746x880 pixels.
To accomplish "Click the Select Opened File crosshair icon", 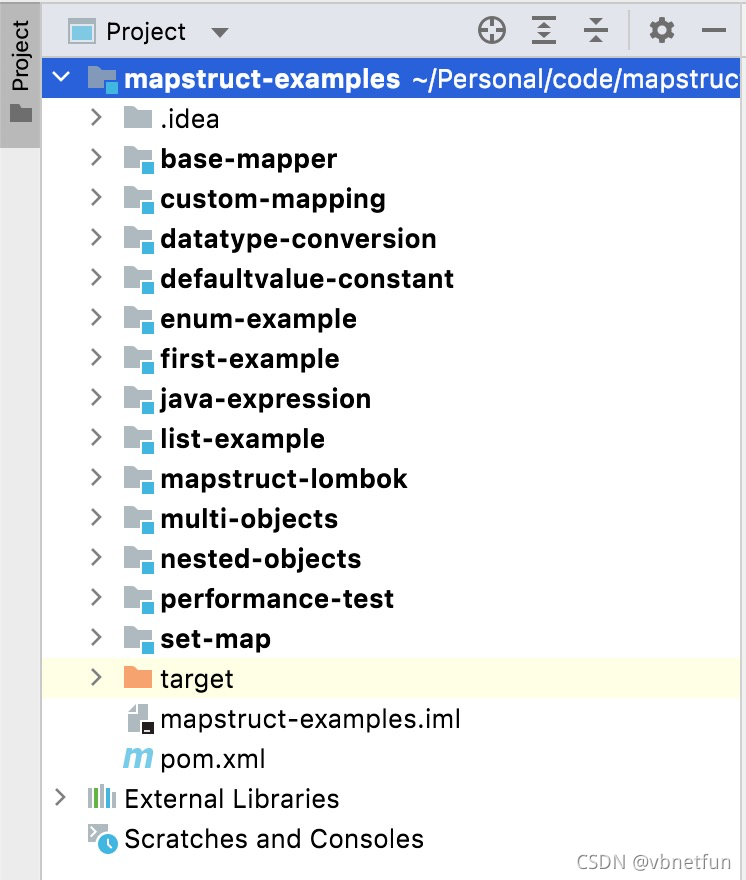I will coord(492,31).
